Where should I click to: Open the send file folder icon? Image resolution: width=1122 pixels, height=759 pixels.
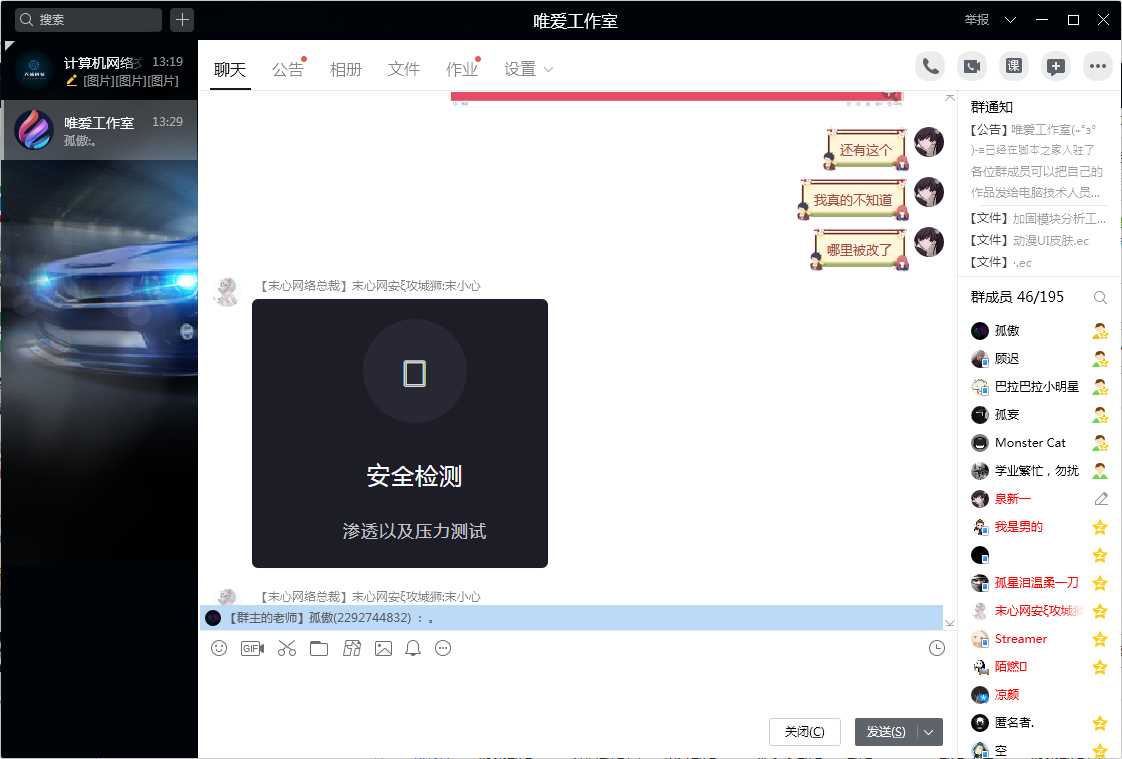click(319, 648)
